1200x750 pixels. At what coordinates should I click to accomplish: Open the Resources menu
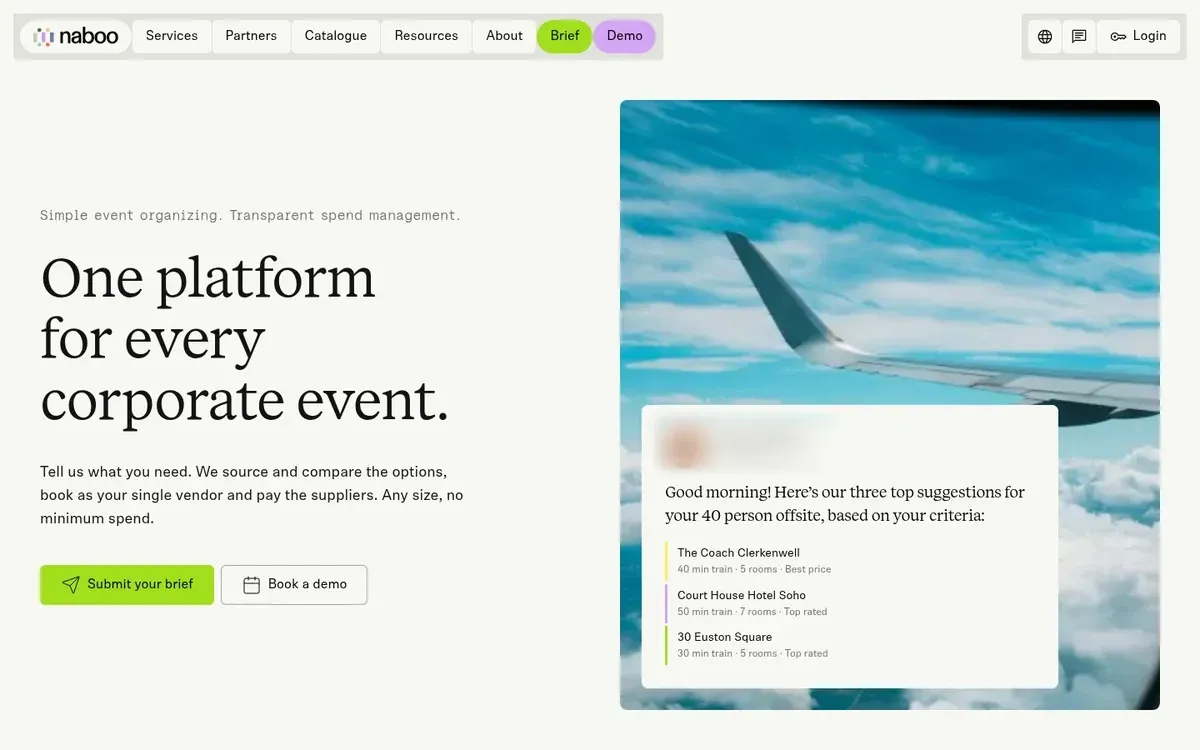tap(426, 36)
